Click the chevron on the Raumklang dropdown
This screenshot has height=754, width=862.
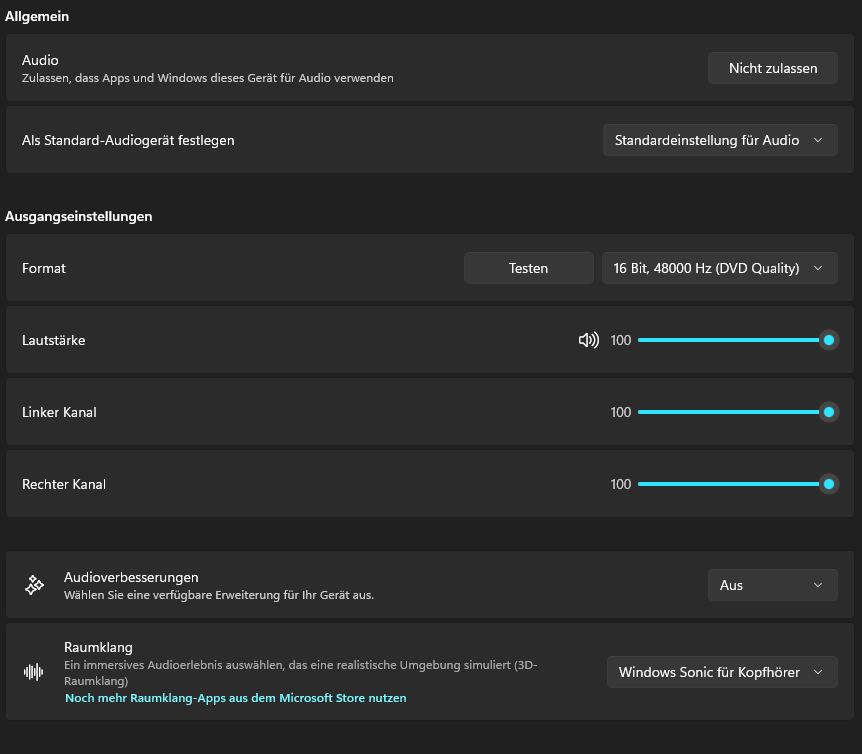pos(818,672)
